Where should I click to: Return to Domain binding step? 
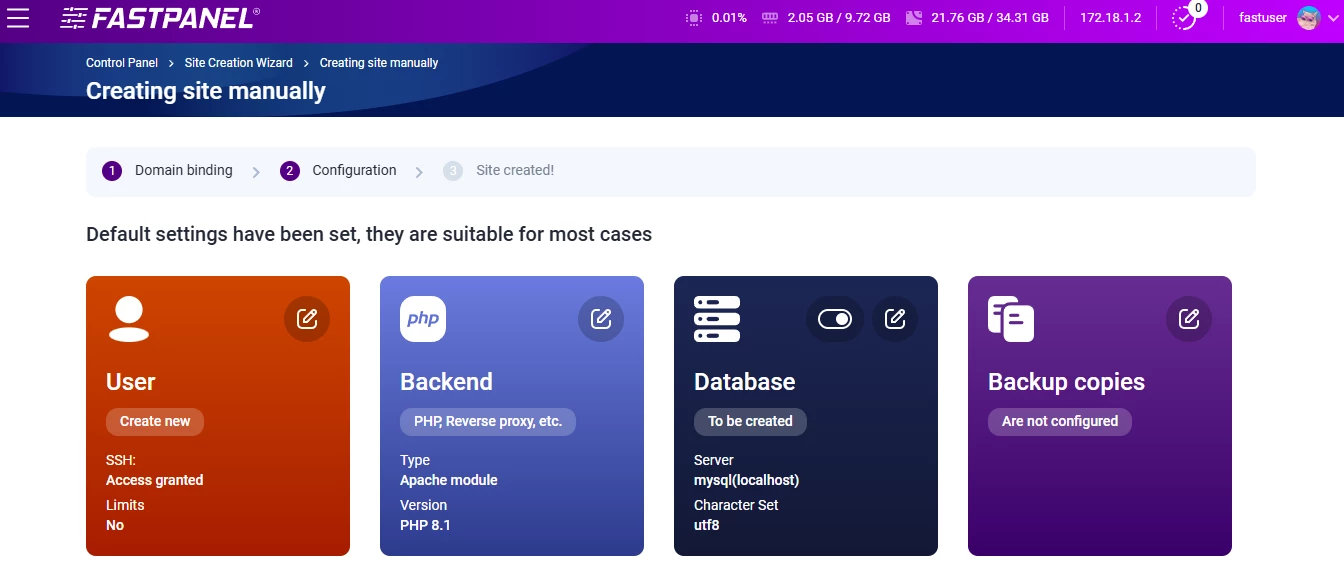168,171
